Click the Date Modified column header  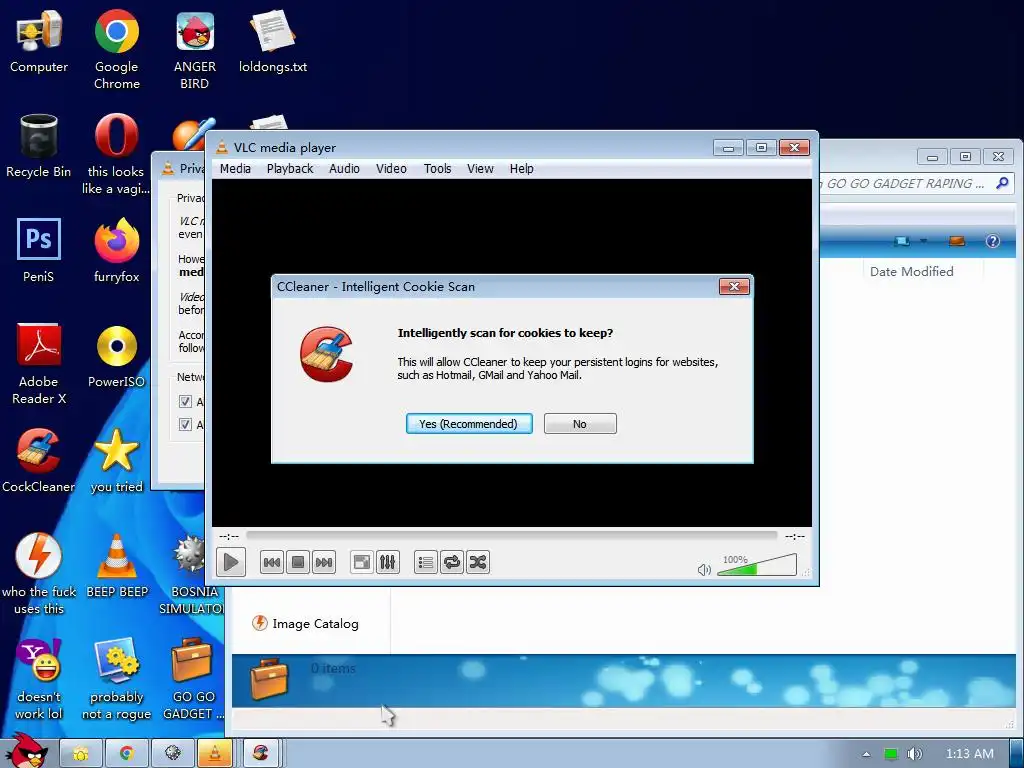pyautogui.click(x=911, y=271)
